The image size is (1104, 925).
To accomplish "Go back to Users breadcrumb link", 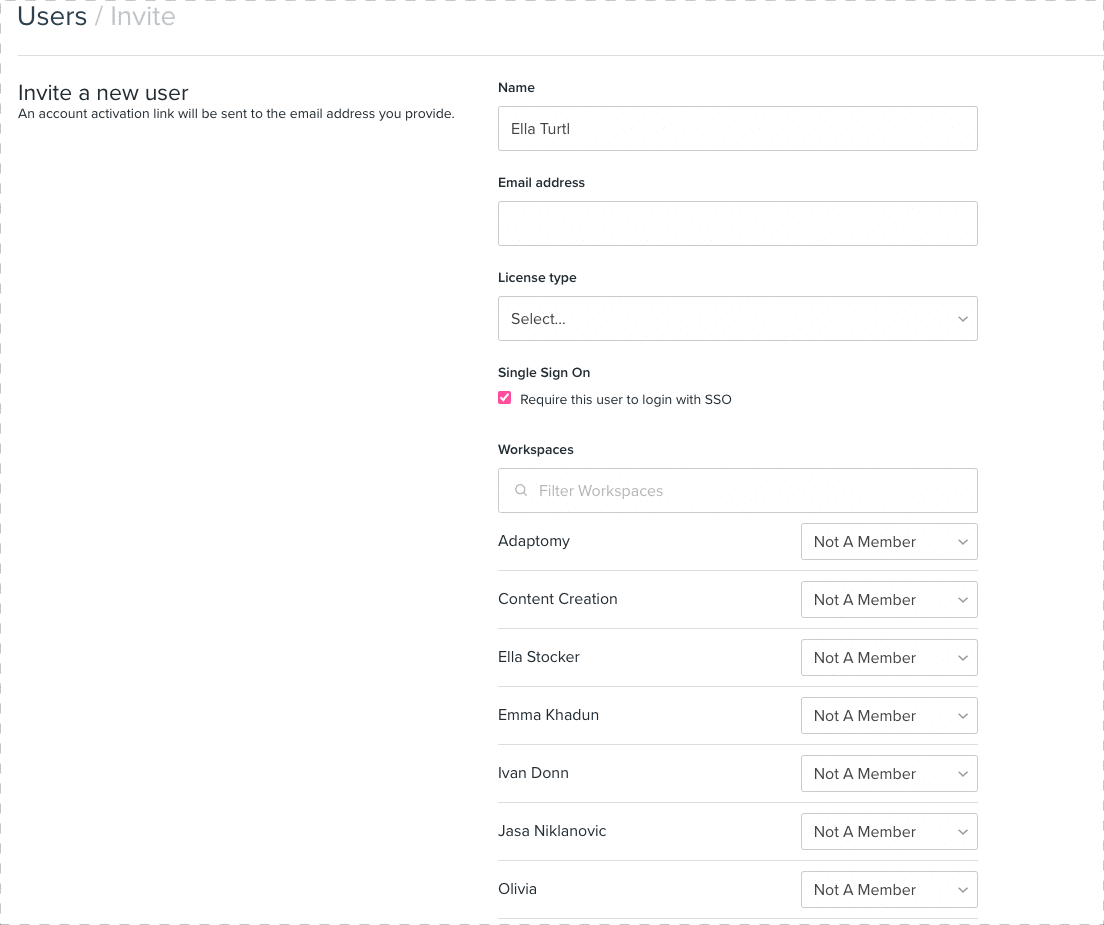I will (x=52, y=17).
